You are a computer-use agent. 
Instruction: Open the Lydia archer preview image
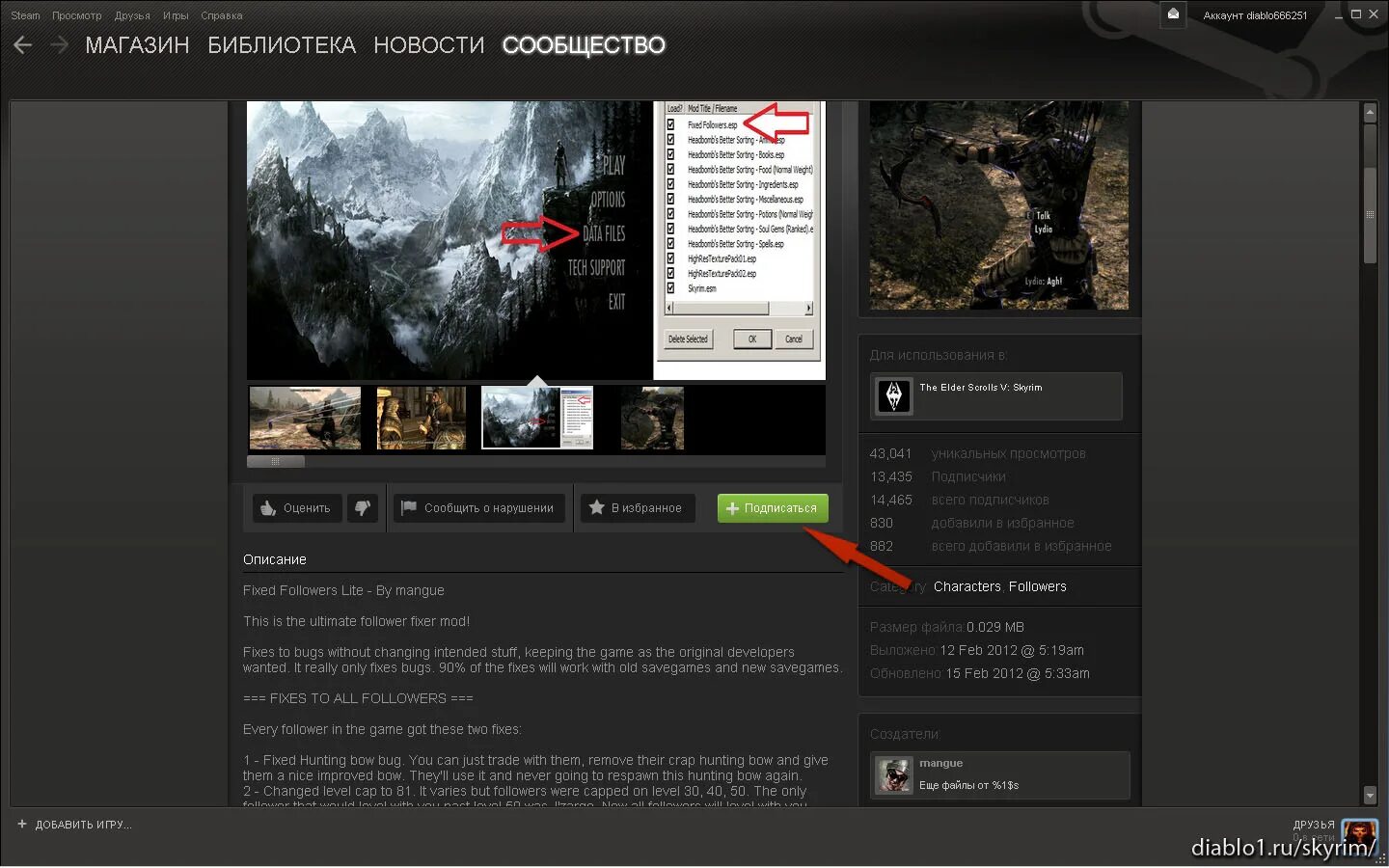click(x=999, y=205)
